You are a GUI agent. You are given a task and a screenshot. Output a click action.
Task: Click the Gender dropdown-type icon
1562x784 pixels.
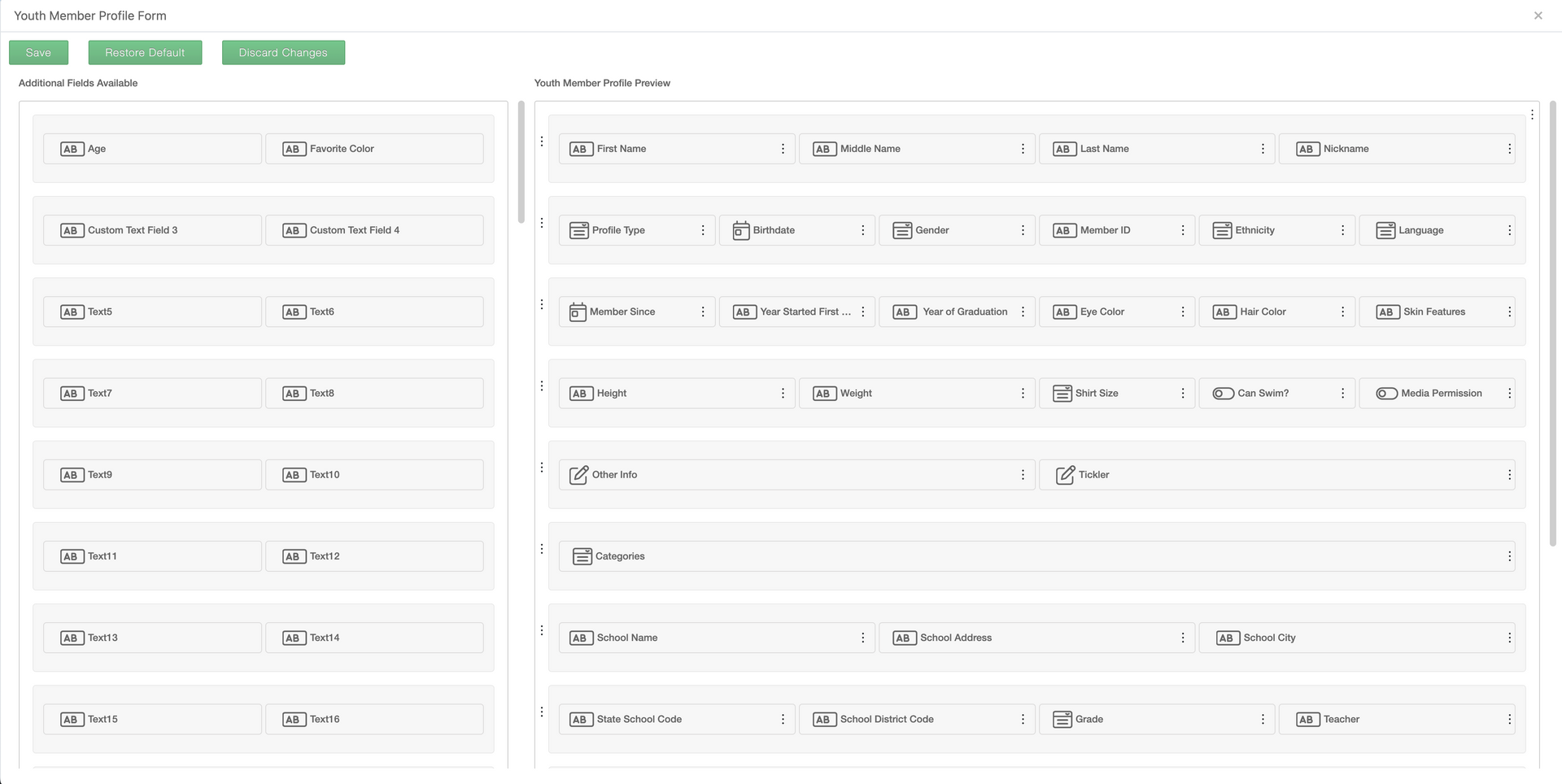902,230
